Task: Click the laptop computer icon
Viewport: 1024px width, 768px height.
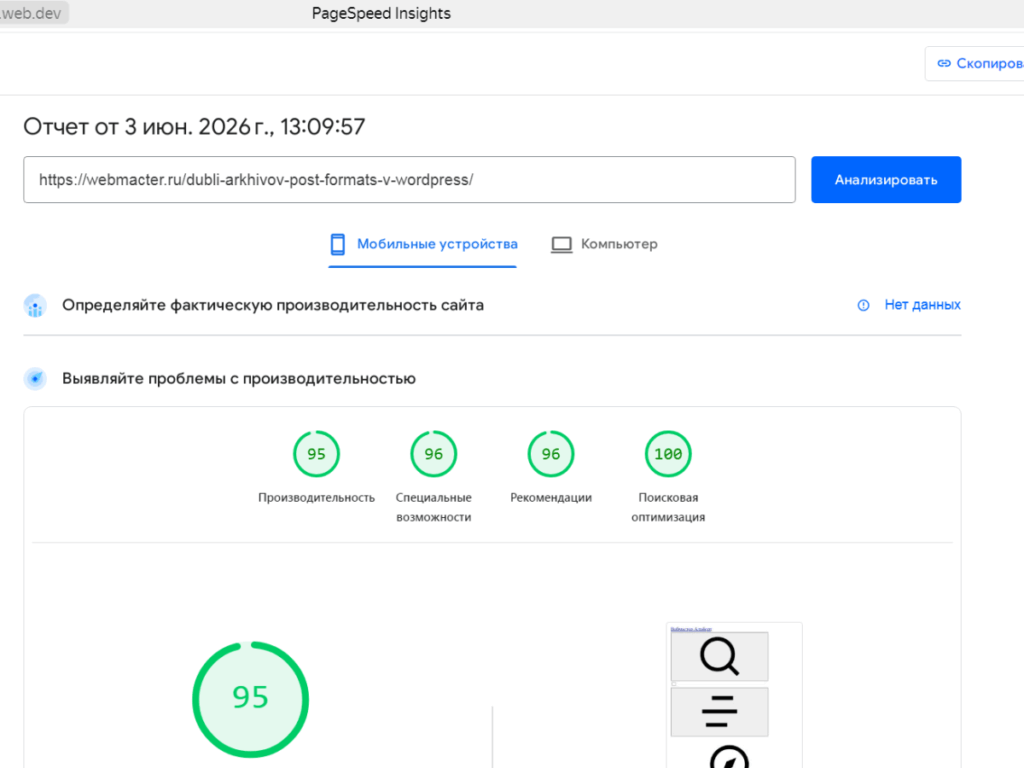Action: (562, 245)
